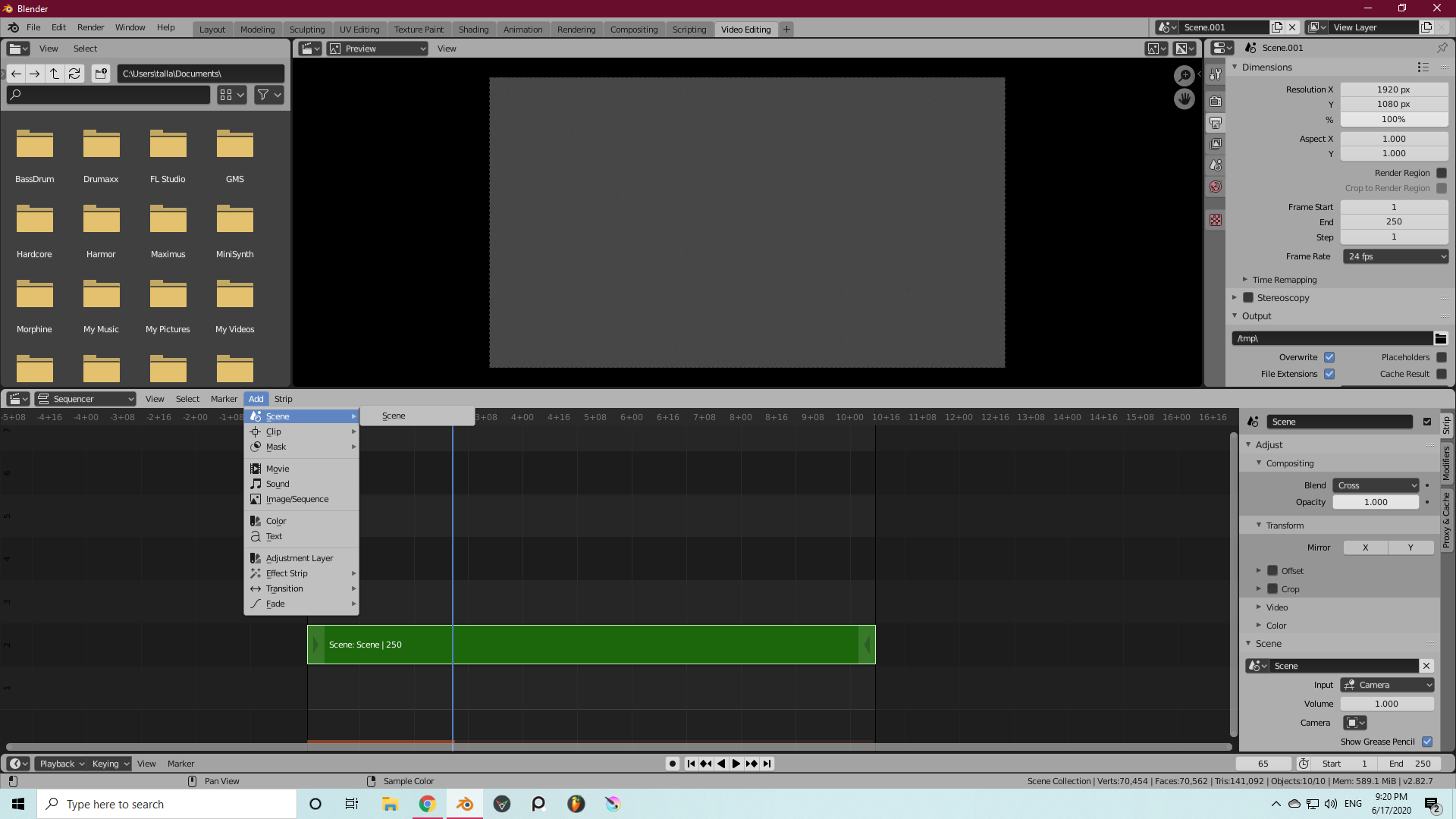This screenshot has height=819, width=1456.
Task: Click the pan hand in preview
Action: click(1184, 99)
